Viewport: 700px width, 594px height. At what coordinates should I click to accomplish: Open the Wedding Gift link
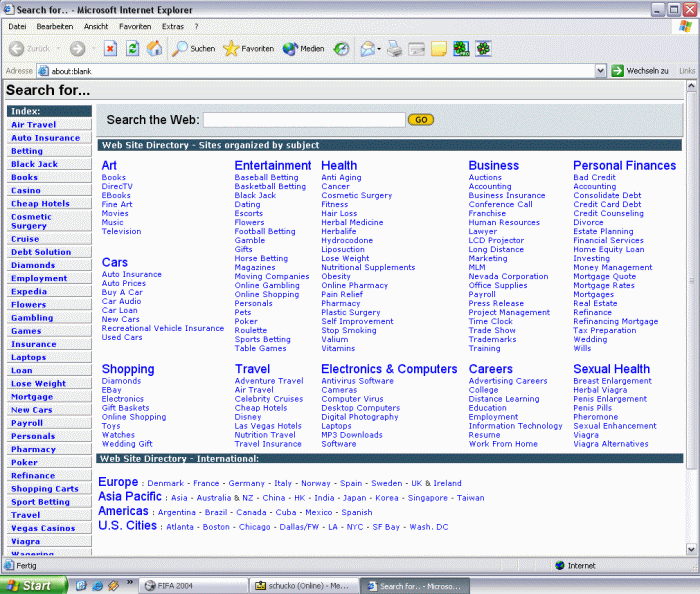127,444
